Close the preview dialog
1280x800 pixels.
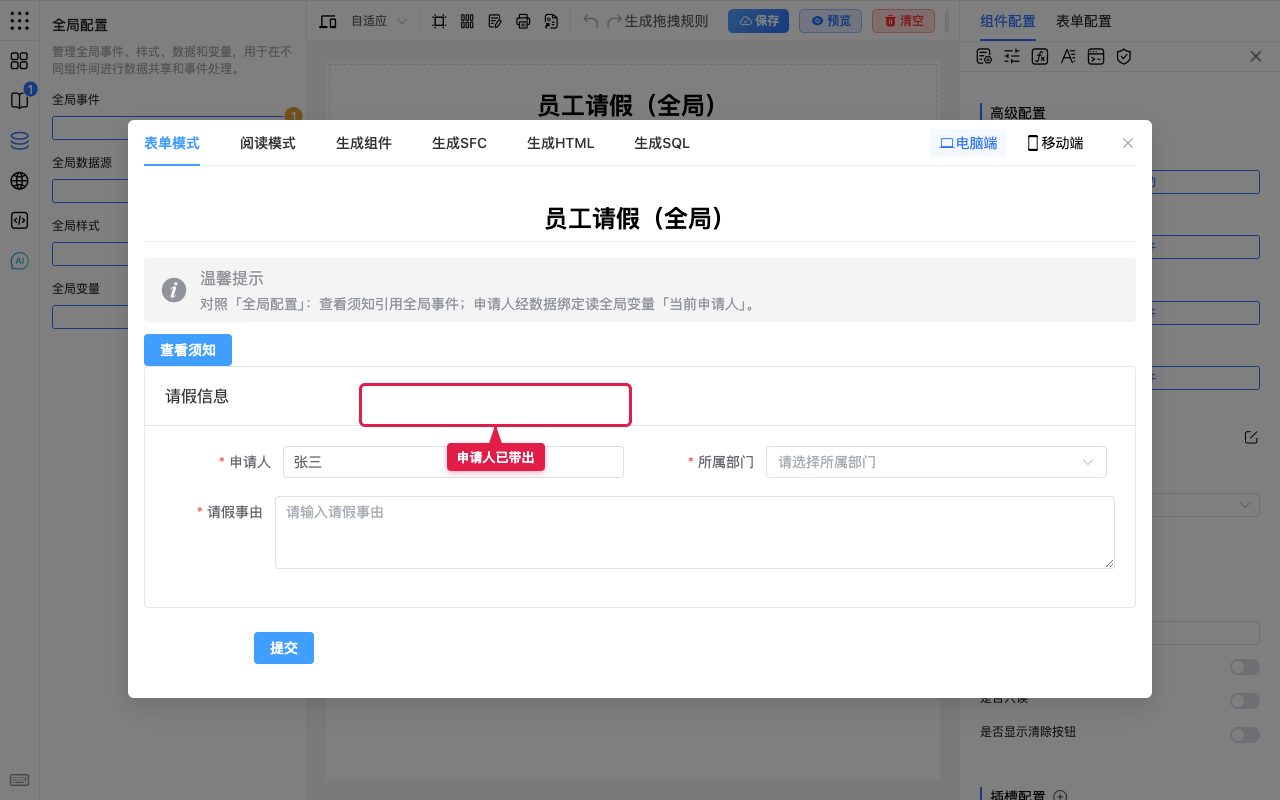pyautogui.click(x=1128, y=143)
